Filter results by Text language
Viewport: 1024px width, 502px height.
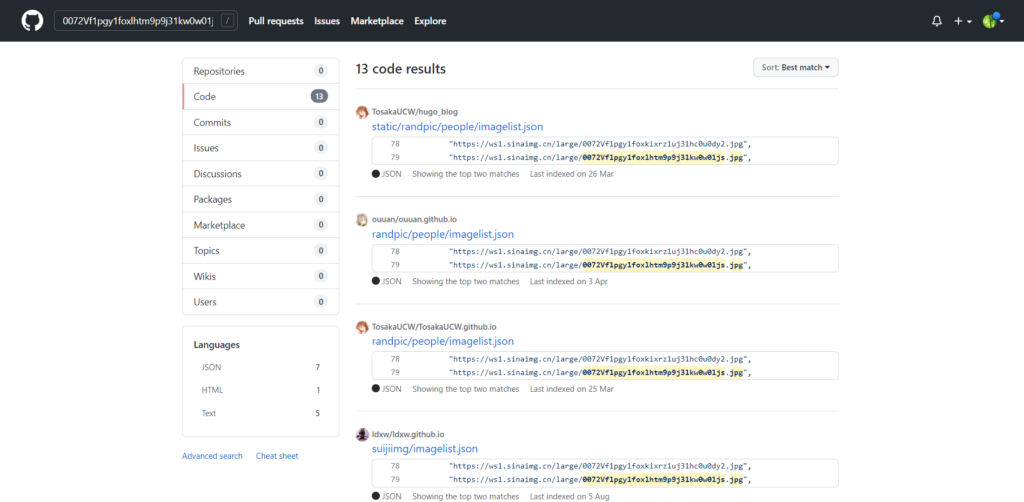coord(261,413)
